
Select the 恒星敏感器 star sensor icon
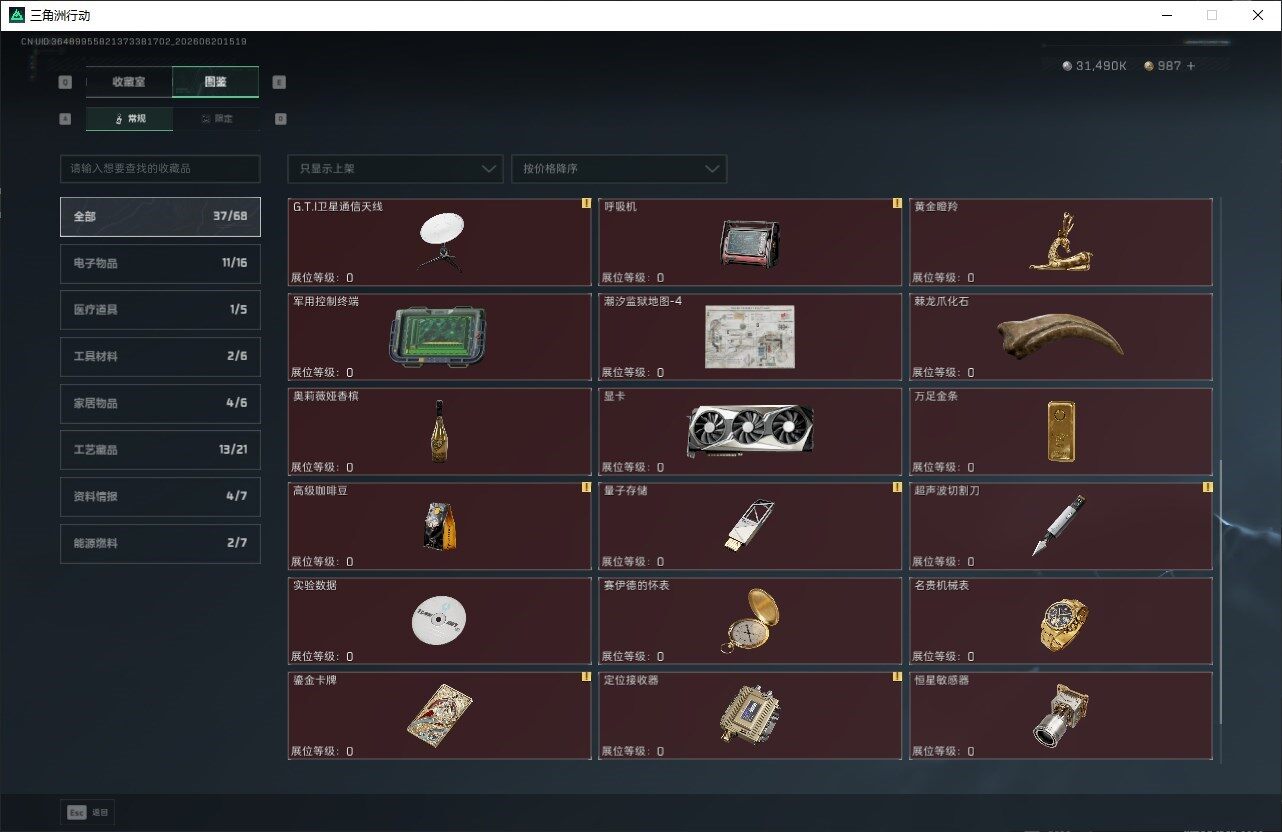tap(1060, 716)
